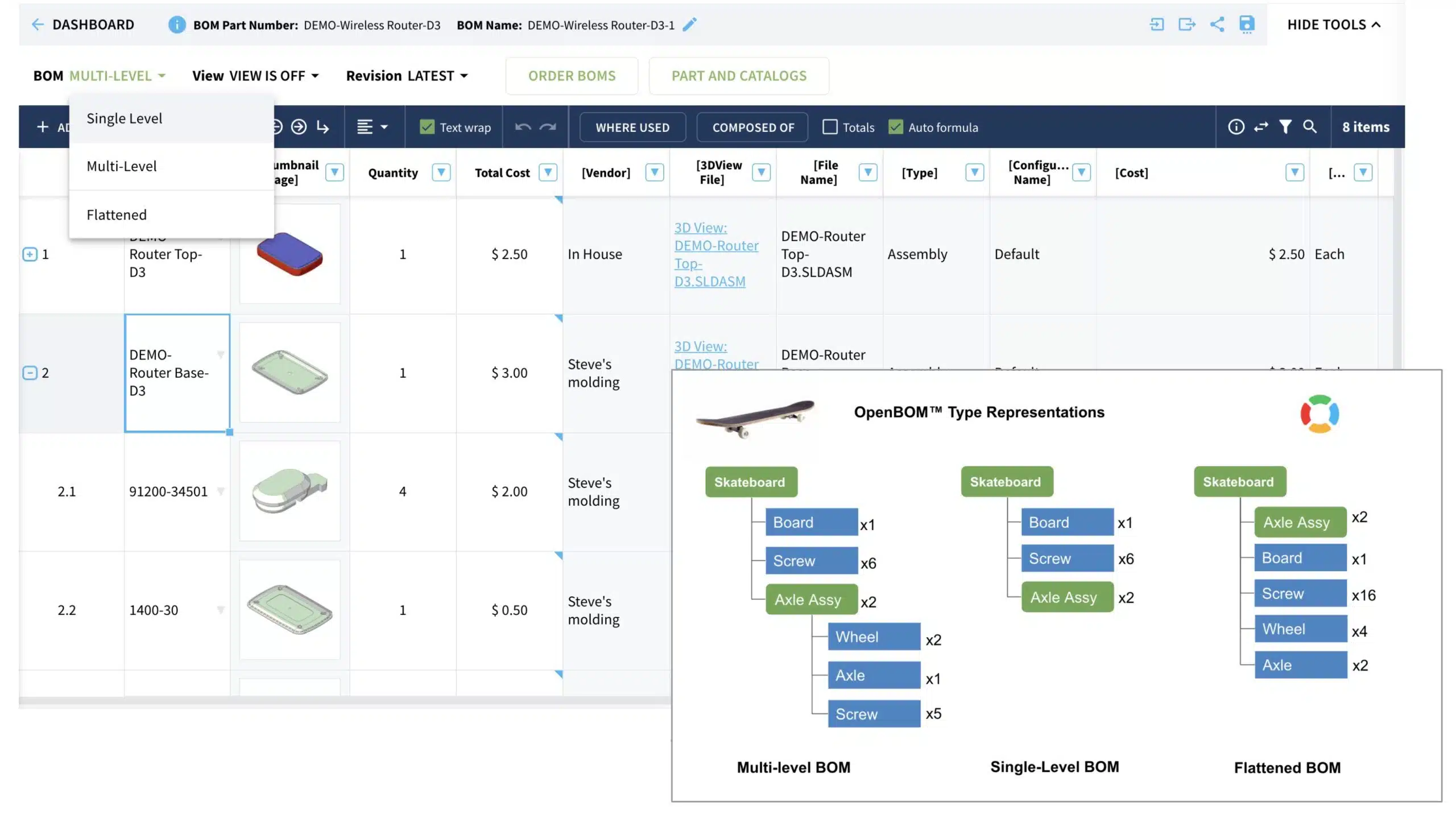1456x814 pixels.
Task: Click the undo arrow icon
Action: point(523,127)
